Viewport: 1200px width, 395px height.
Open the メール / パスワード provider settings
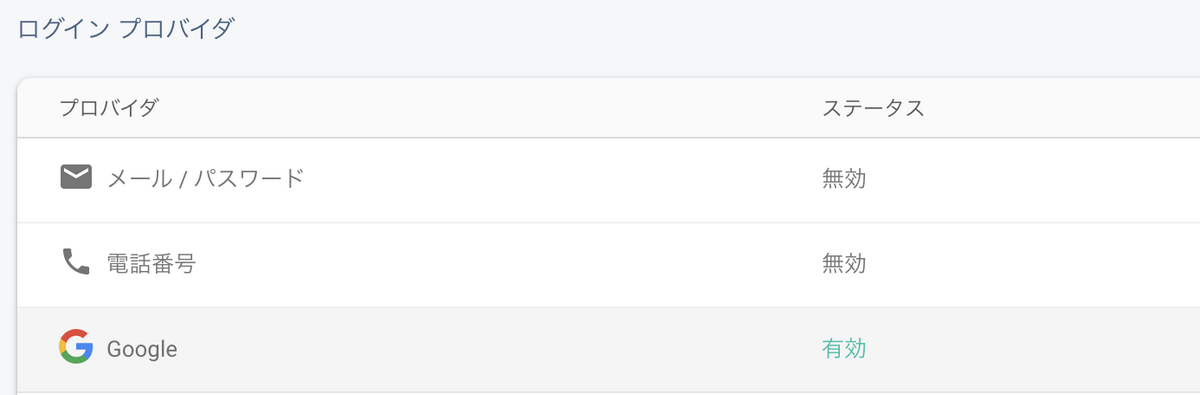tap(205, 179)
